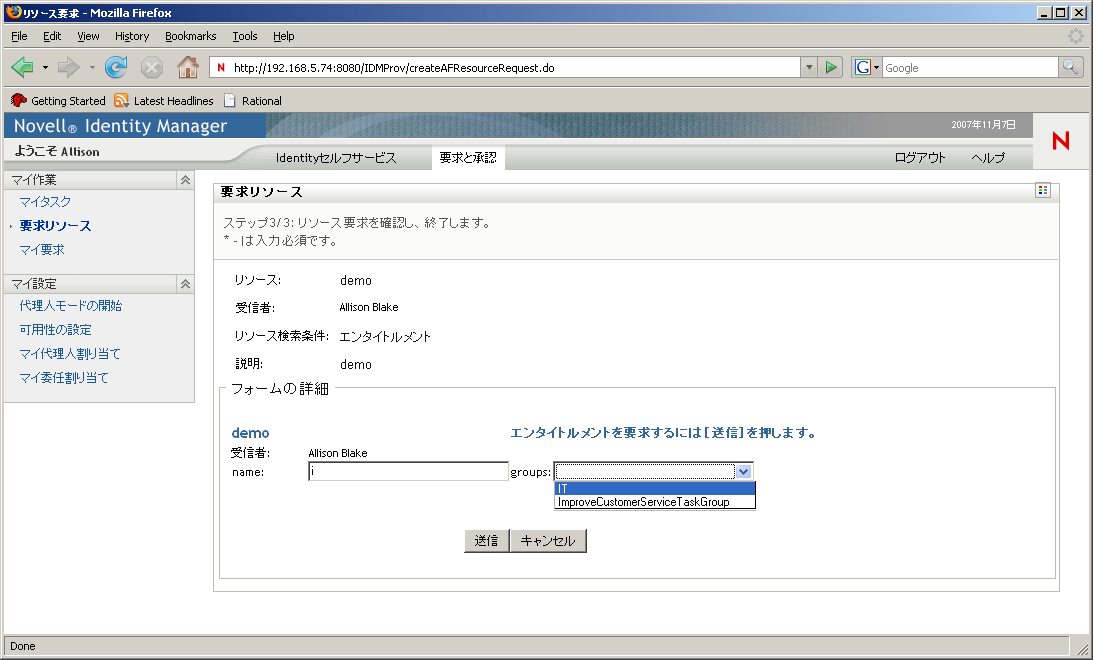The height and width of the screenshot is (660, 1093).
Task: Click into the name input field
Action: click(x=408, y=472)
